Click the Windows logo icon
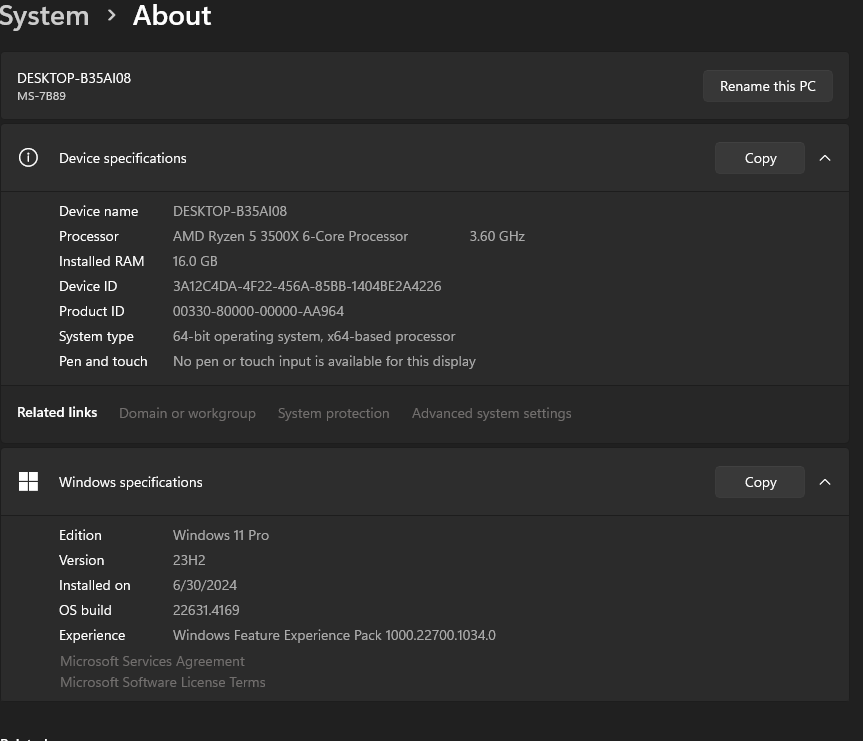This screenshot has width=863, height=741. [x=28, y=482]
